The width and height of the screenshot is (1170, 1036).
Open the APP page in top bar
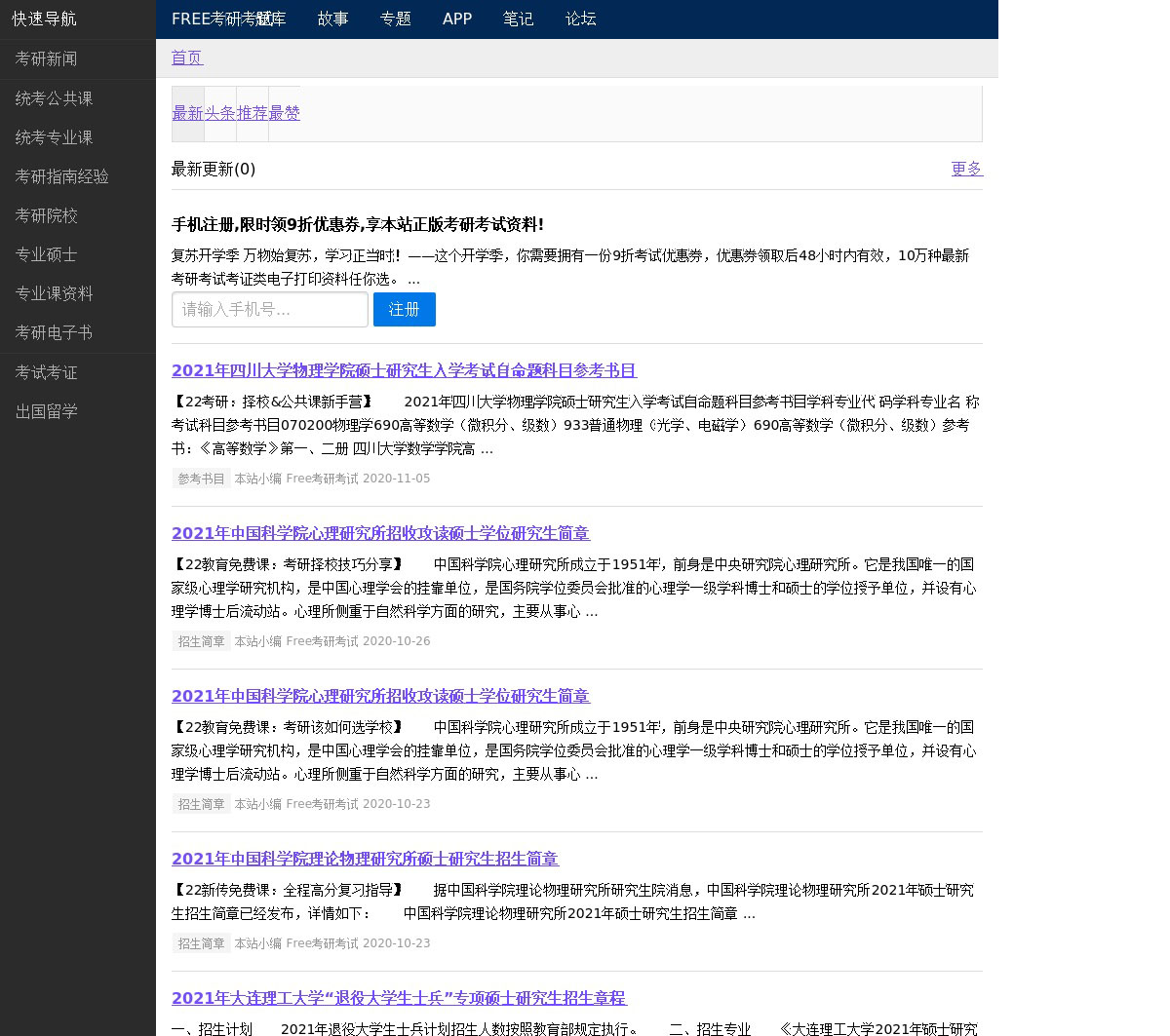click(x=456, y=19)
